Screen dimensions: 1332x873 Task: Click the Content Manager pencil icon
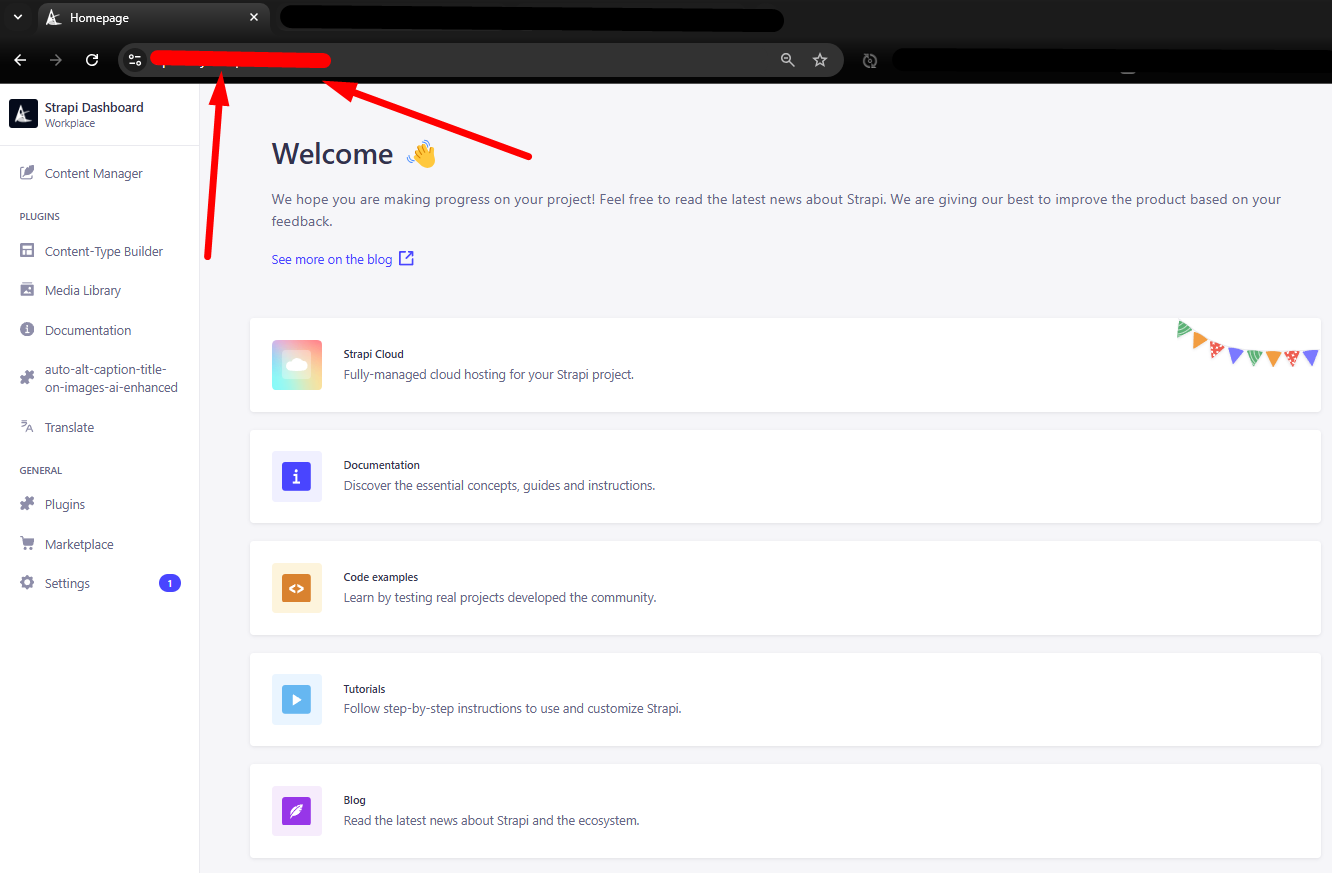point(27,173)
